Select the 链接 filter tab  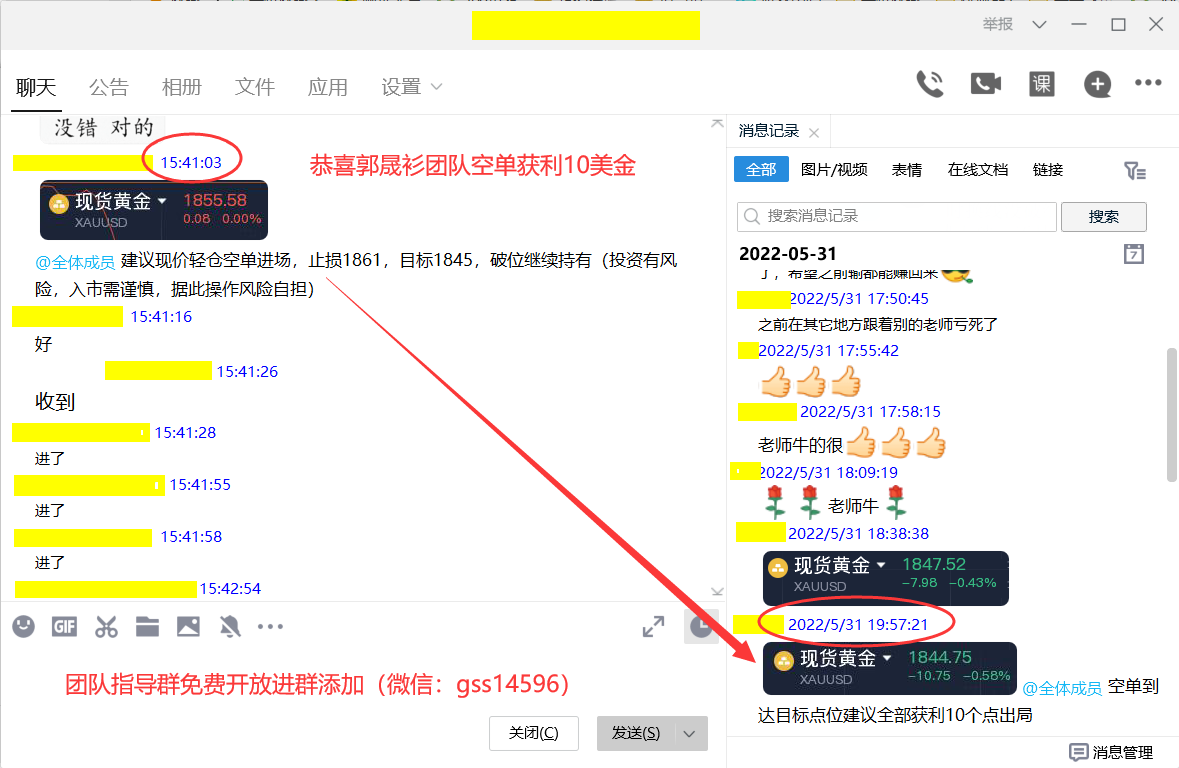pos(1047,170)
